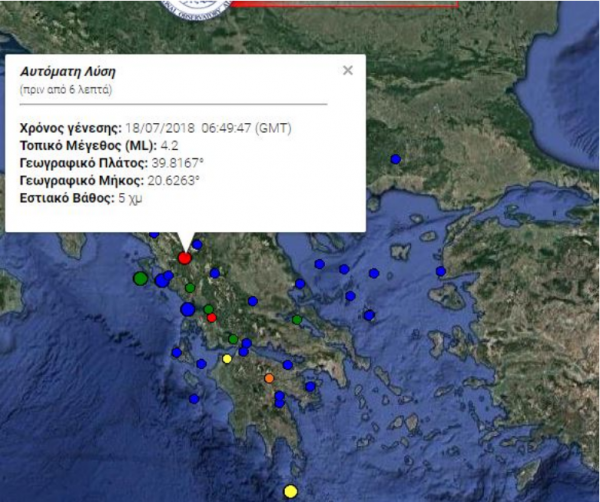
Task: Click the πριν από 6 λεπτά subtitle
Action: point(65,90)
